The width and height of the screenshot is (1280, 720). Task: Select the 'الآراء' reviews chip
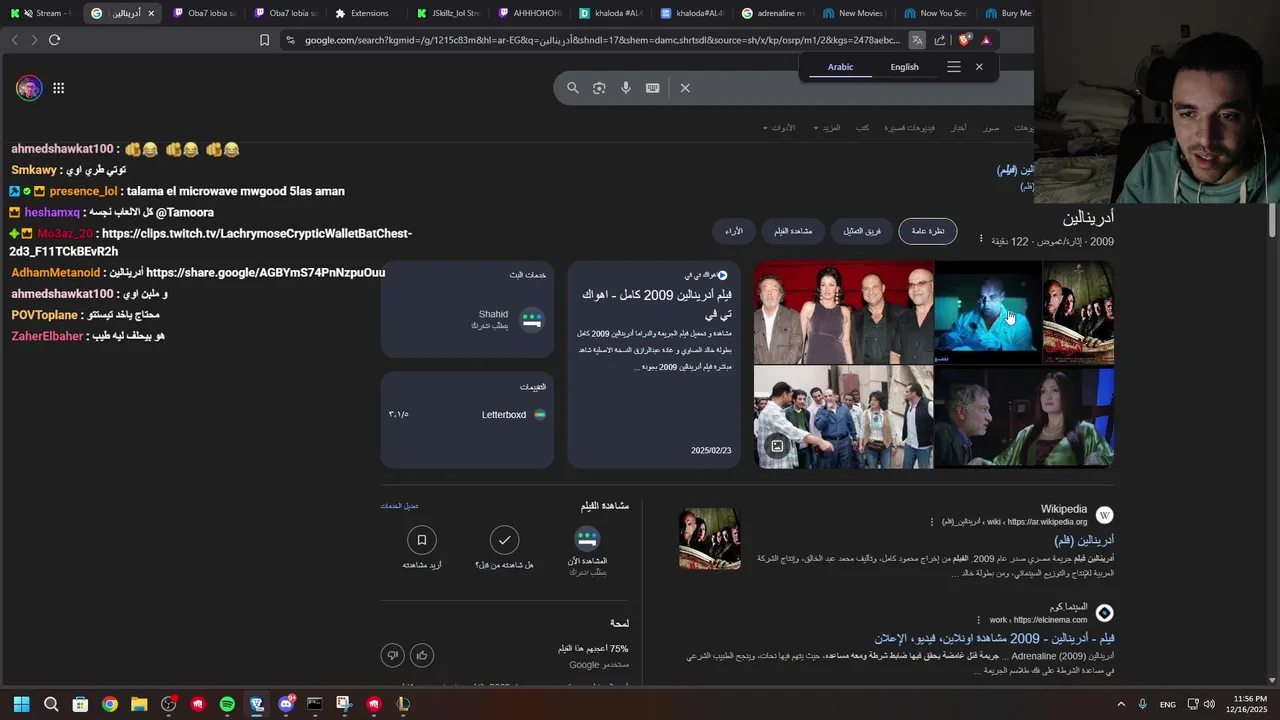tap(734, 231)
